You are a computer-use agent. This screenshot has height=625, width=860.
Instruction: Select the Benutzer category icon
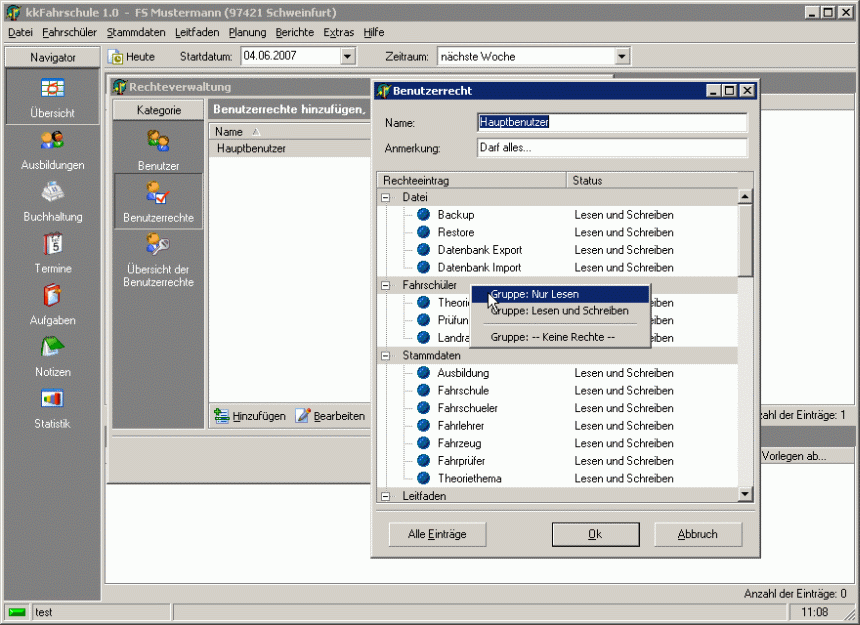pos(158,141)
